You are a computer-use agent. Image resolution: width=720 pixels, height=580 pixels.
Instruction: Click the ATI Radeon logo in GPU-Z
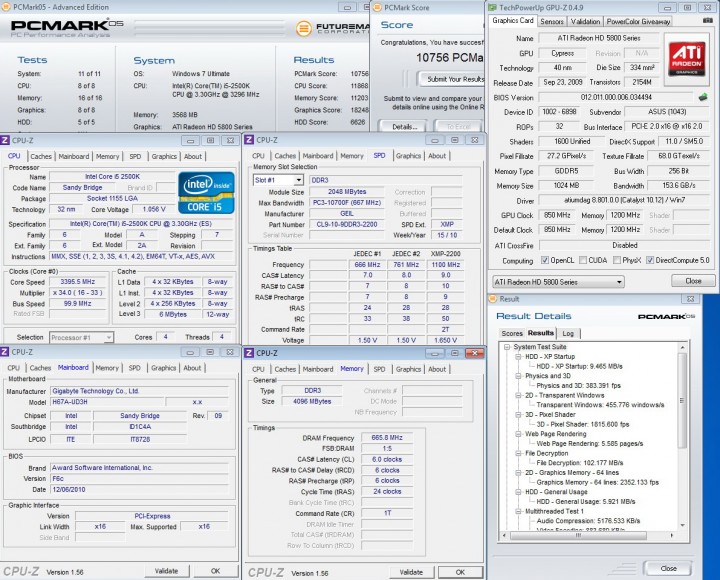(x=687, y=58)
